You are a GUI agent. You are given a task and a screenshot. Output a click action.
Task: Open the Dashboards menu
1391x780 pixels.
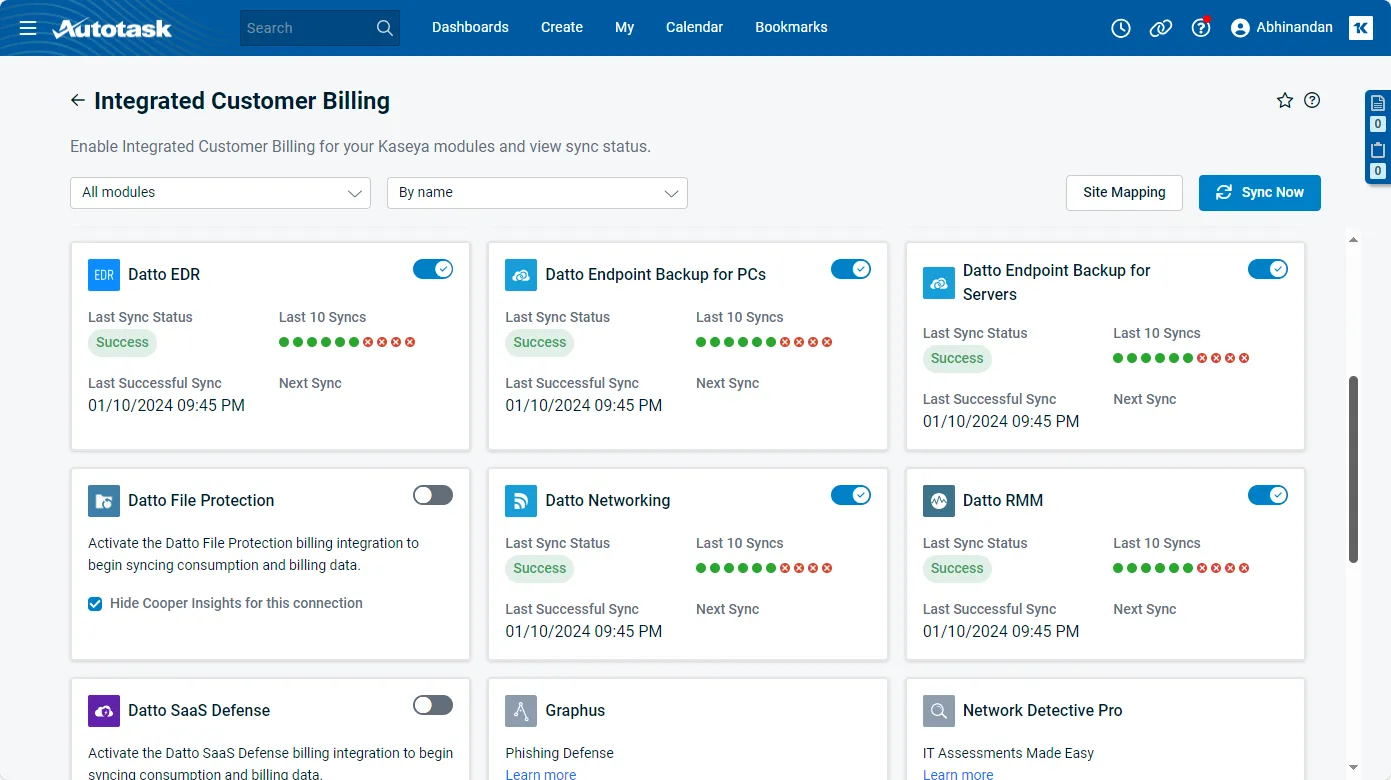tap(470, 28)
